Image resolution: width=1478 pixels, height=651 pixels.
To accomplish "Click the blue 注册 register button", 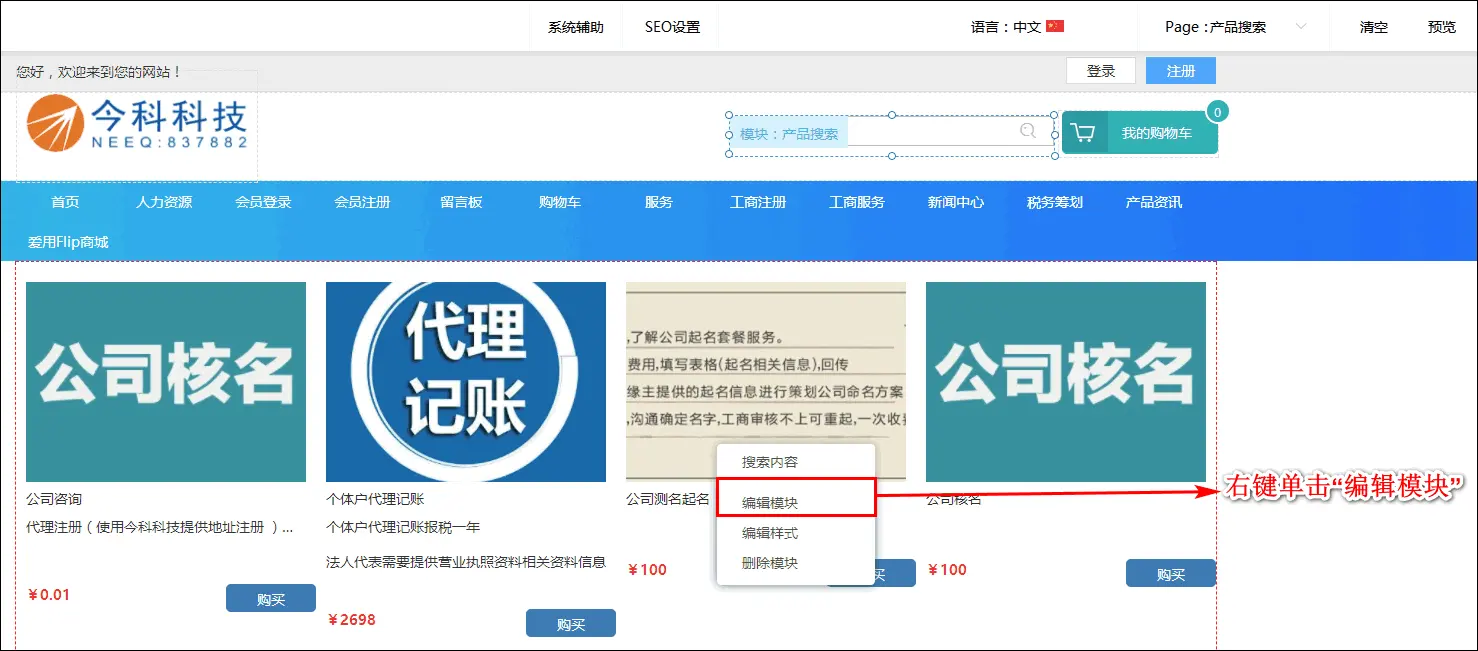I will tap(1180, 71).
